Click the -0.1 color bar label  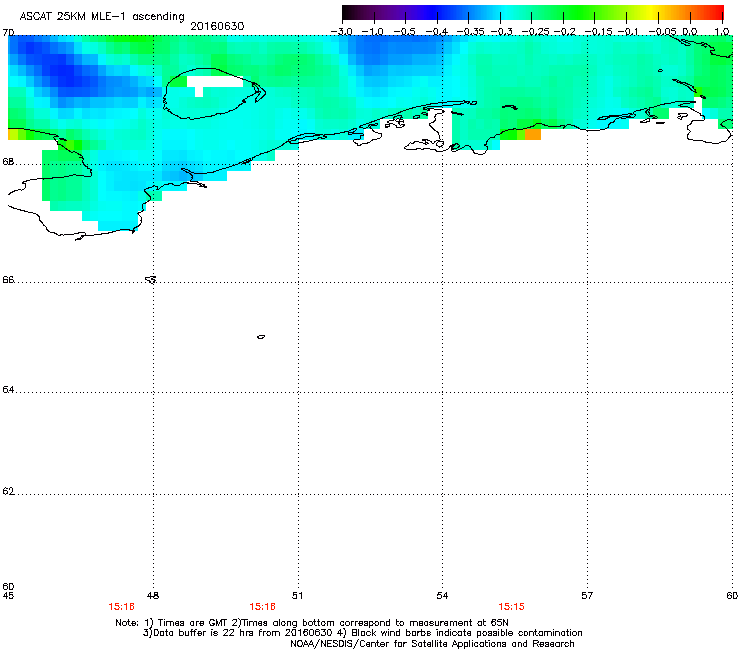coord(628,32)
